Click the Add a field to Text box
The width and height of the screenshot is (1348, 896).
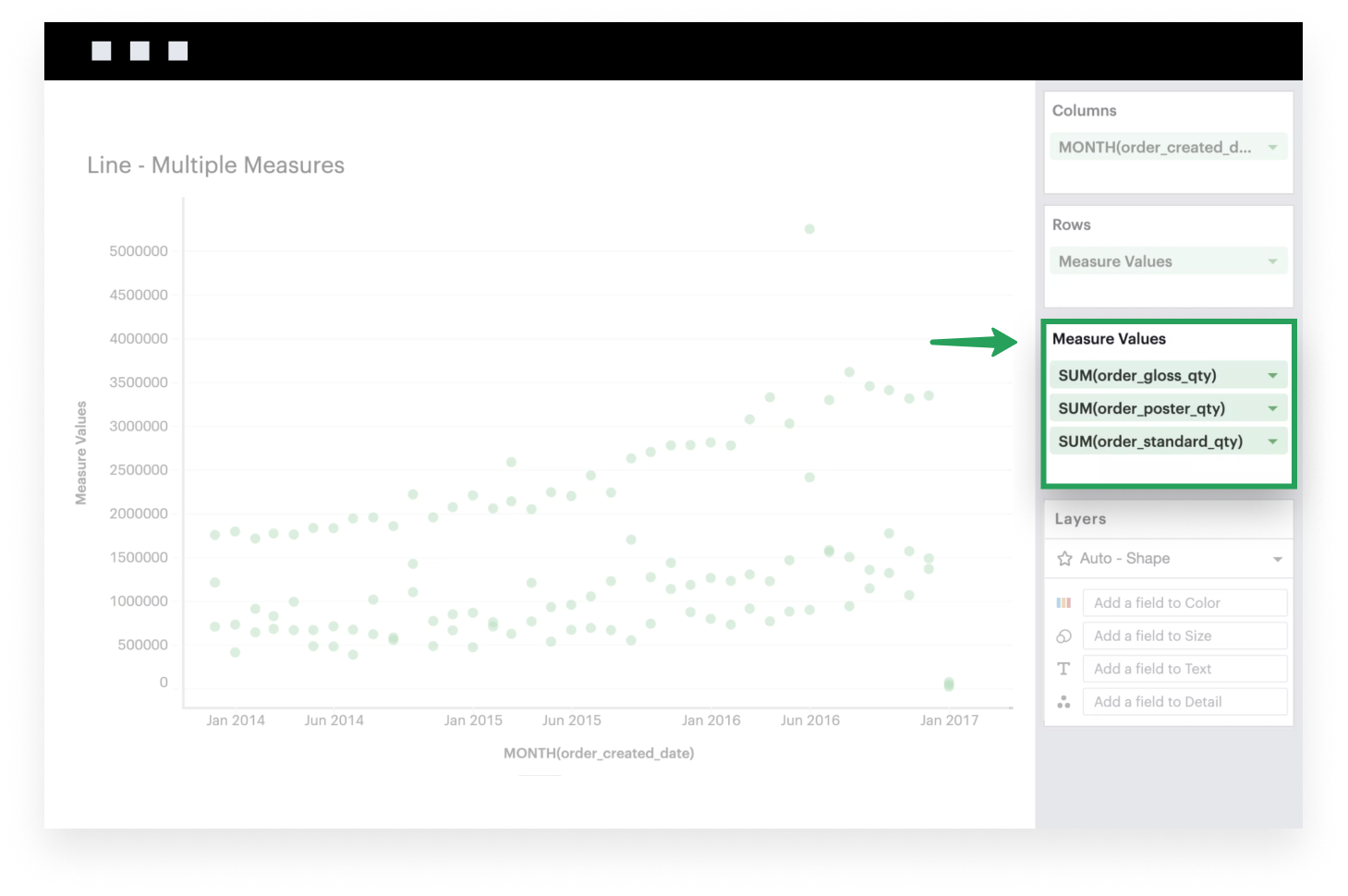click(x=1184, y=668)
